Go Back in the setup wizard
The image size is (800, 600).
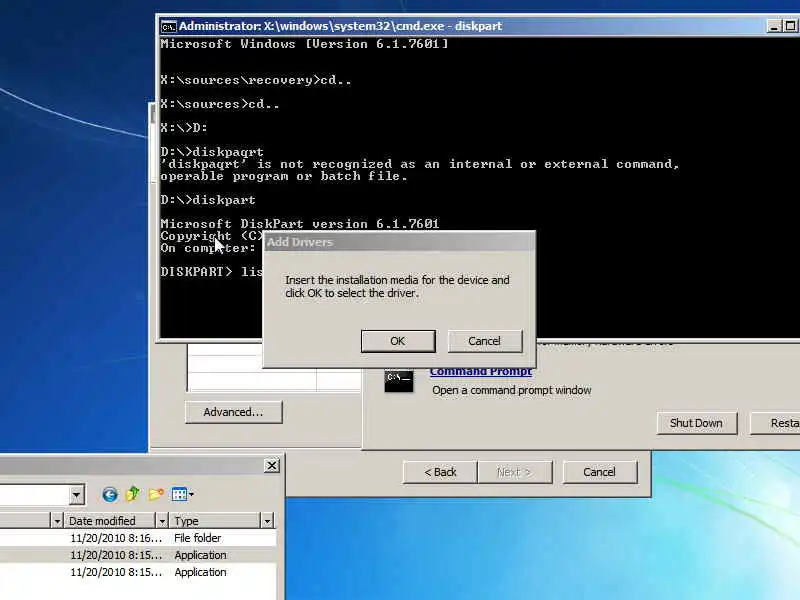pos(440,472)
